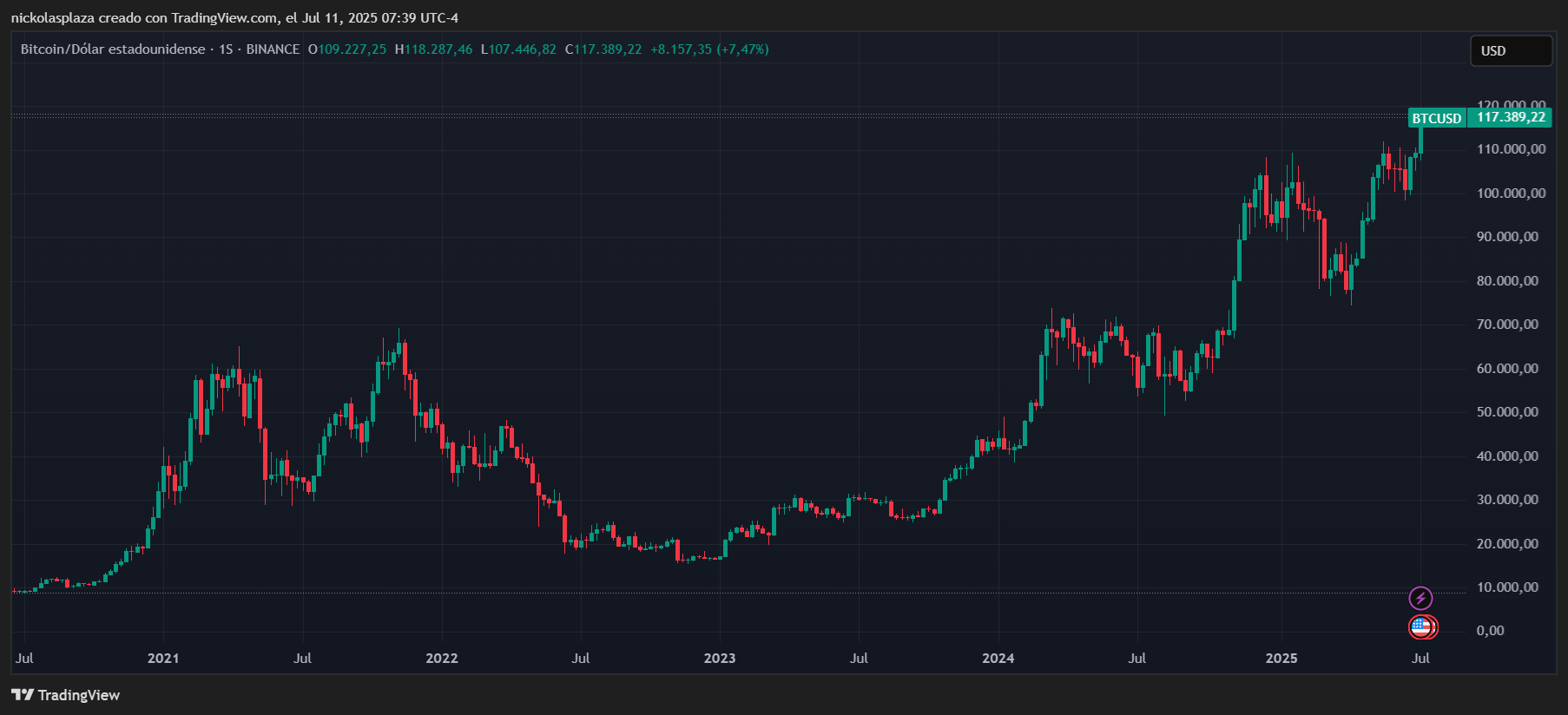Click the BTCUSD price label tag
This screenshot has height=715, width=1568.
pos(1437,118)
